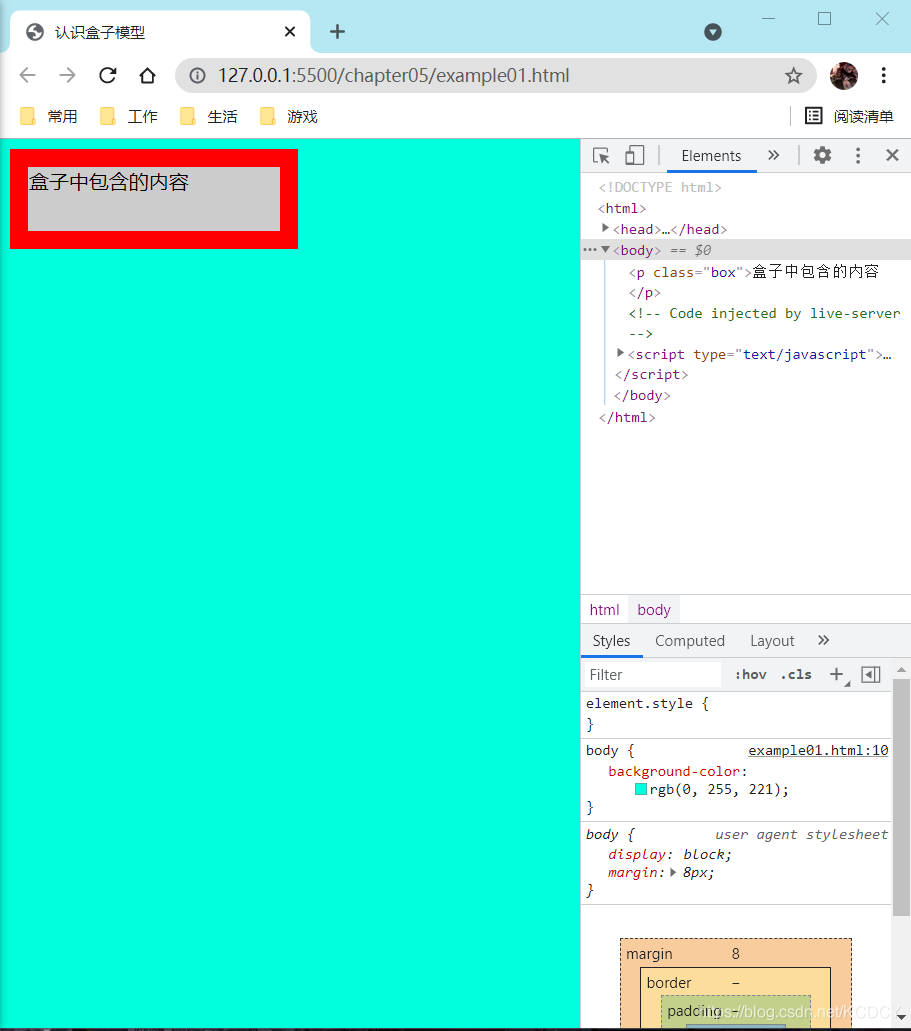Image resolution: width=911 pixels, height=1031 pixels.
Task: View site information icon in address bar
Action: [197, 76]
